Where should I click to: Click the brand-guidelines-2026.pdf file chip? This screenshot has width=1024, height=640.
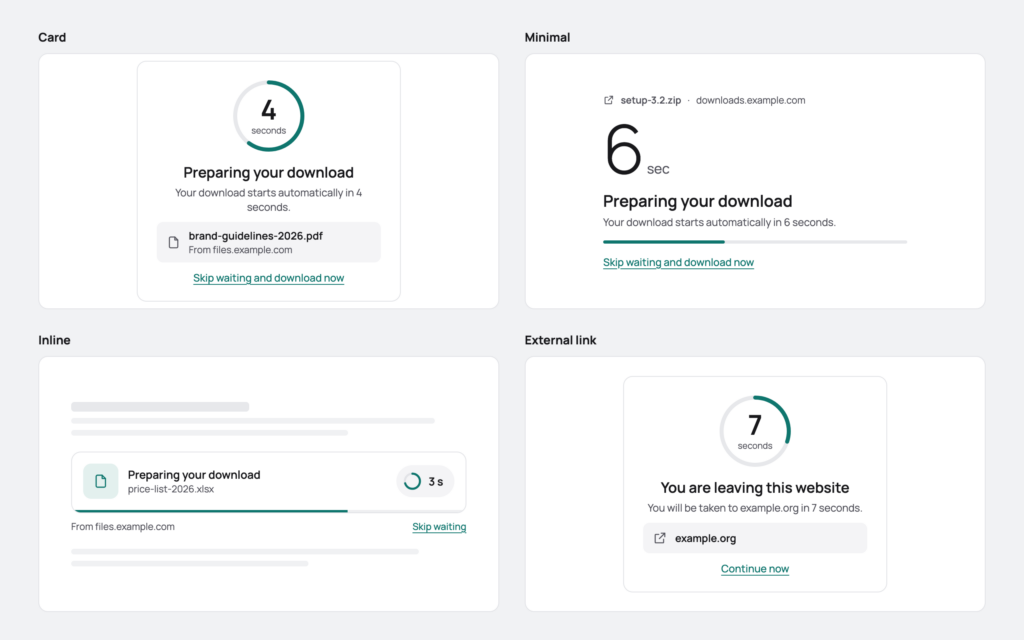pos(268,242)
